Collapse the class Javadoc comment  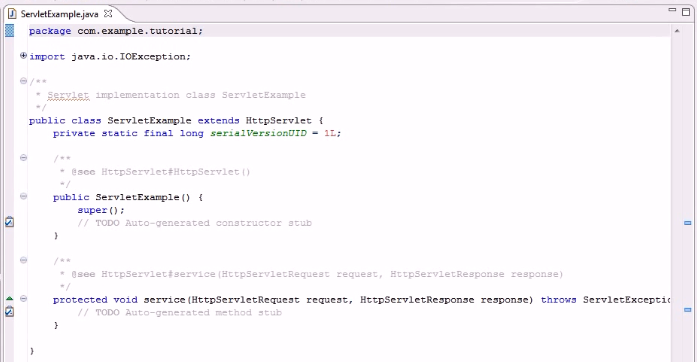click(24, 81)
